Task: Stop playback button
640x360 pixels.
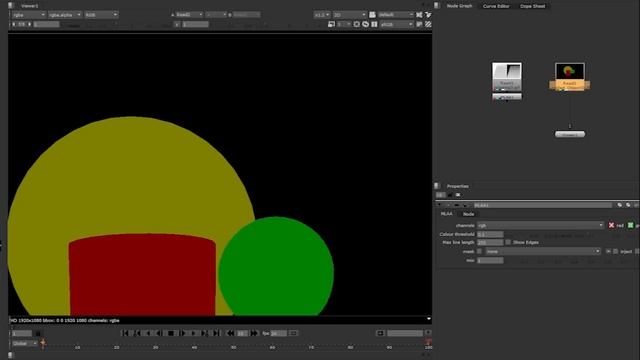Action: (x=171, y=333)
